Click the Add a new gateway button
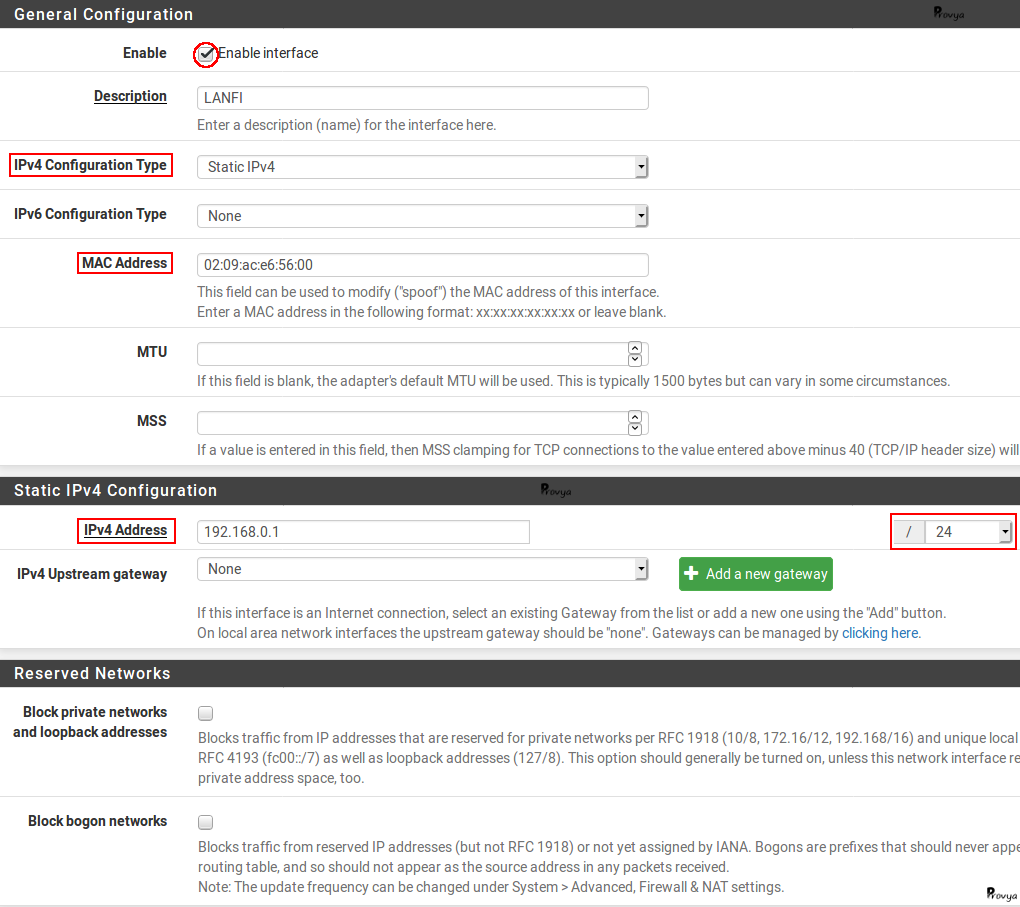Screen dimensions: 1020x907 tap(756, 574)
